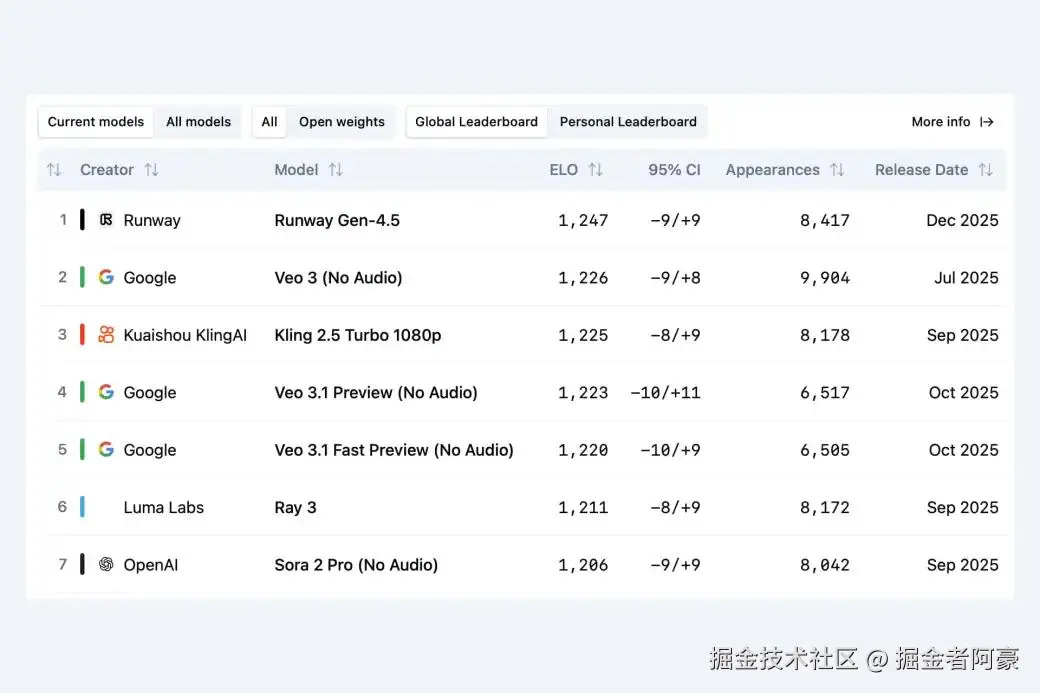Open Veo 3.1 Preview (No Audio) entry
The height and width of the screenshot is (693, 1040).
click(x=376, y=393)
